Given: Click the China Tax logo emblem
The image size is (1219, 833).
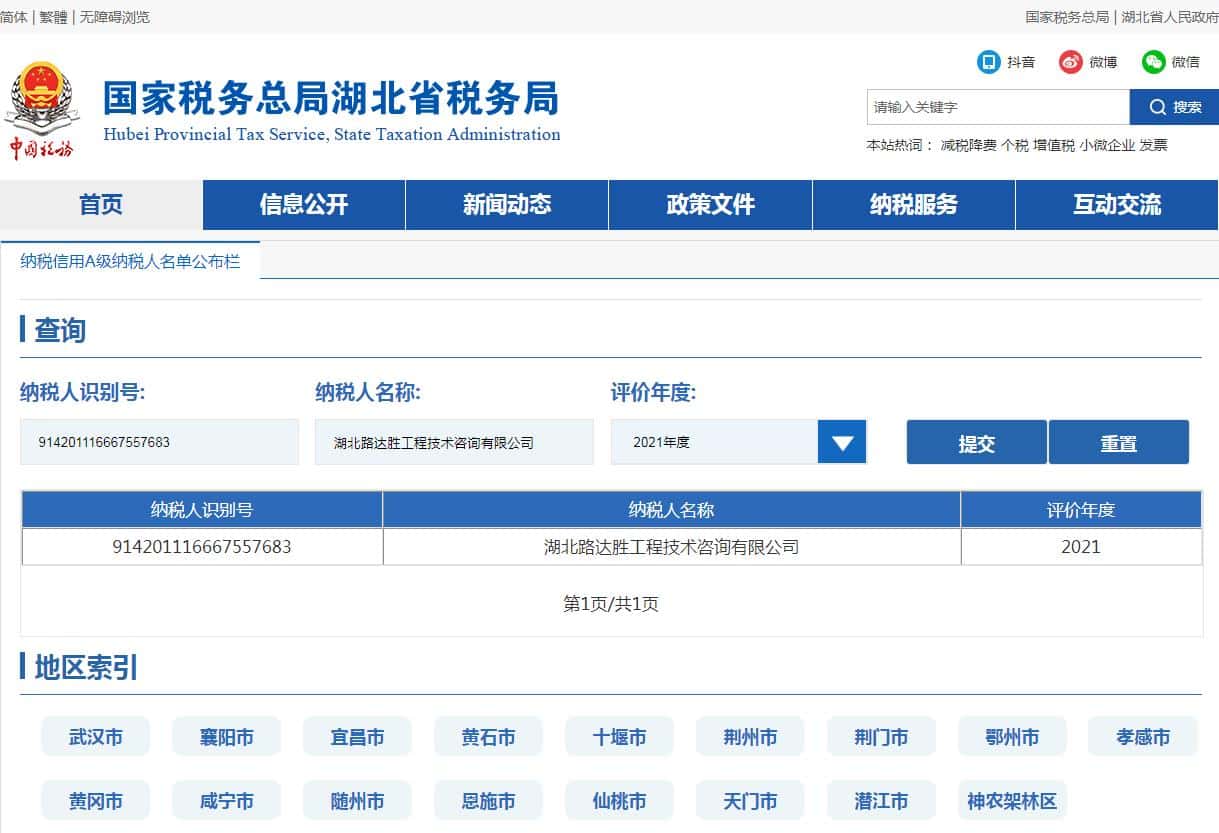Looking at the screenshot, I should coord(42,110).
